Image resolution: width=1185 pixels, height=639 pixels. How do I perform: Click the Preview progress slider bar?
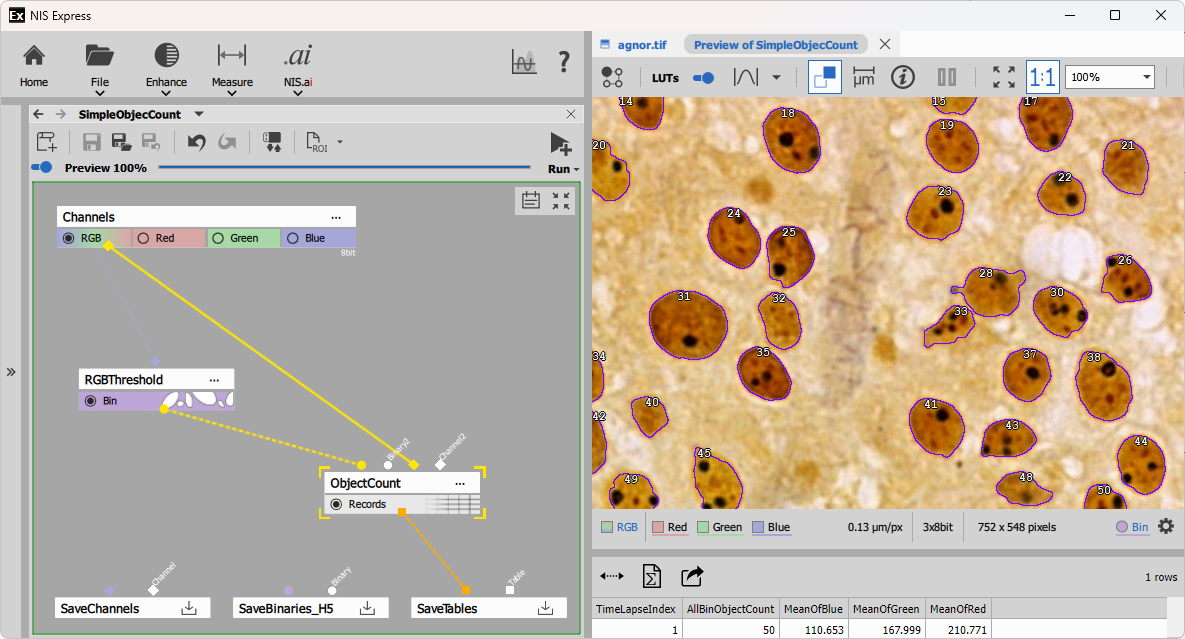[345, 168]
